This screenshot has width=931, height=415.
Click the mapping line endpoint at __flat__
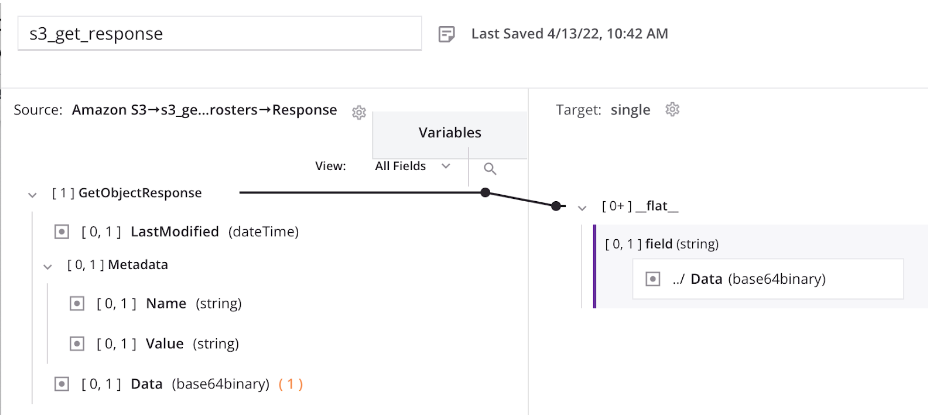coord(557,207)
